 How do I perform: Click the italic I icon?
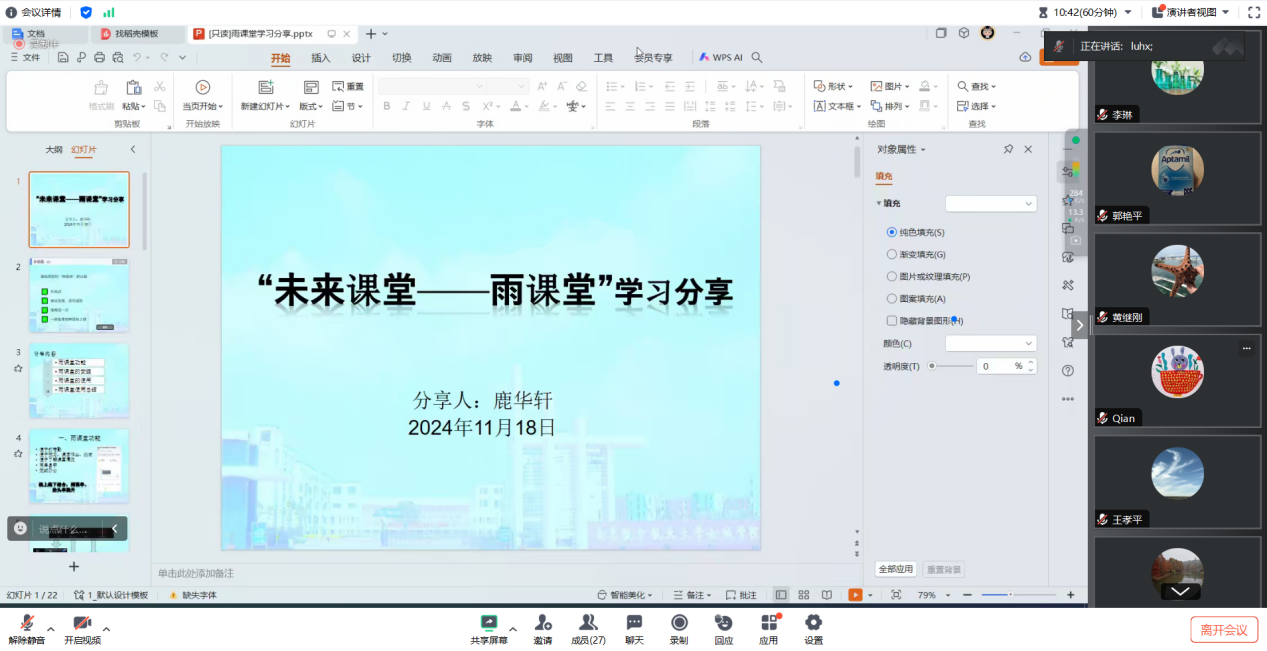click(407, 106)
